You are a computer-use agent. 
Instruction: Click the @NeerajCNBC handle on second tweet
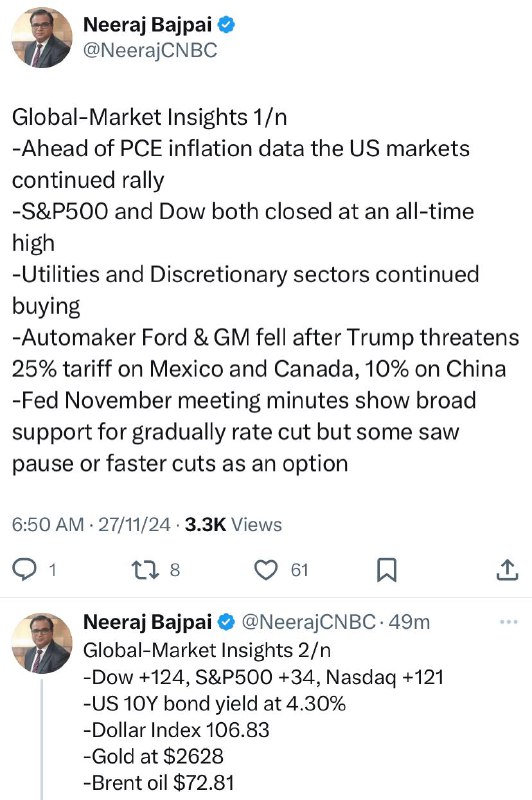click(x=308, y=622)
